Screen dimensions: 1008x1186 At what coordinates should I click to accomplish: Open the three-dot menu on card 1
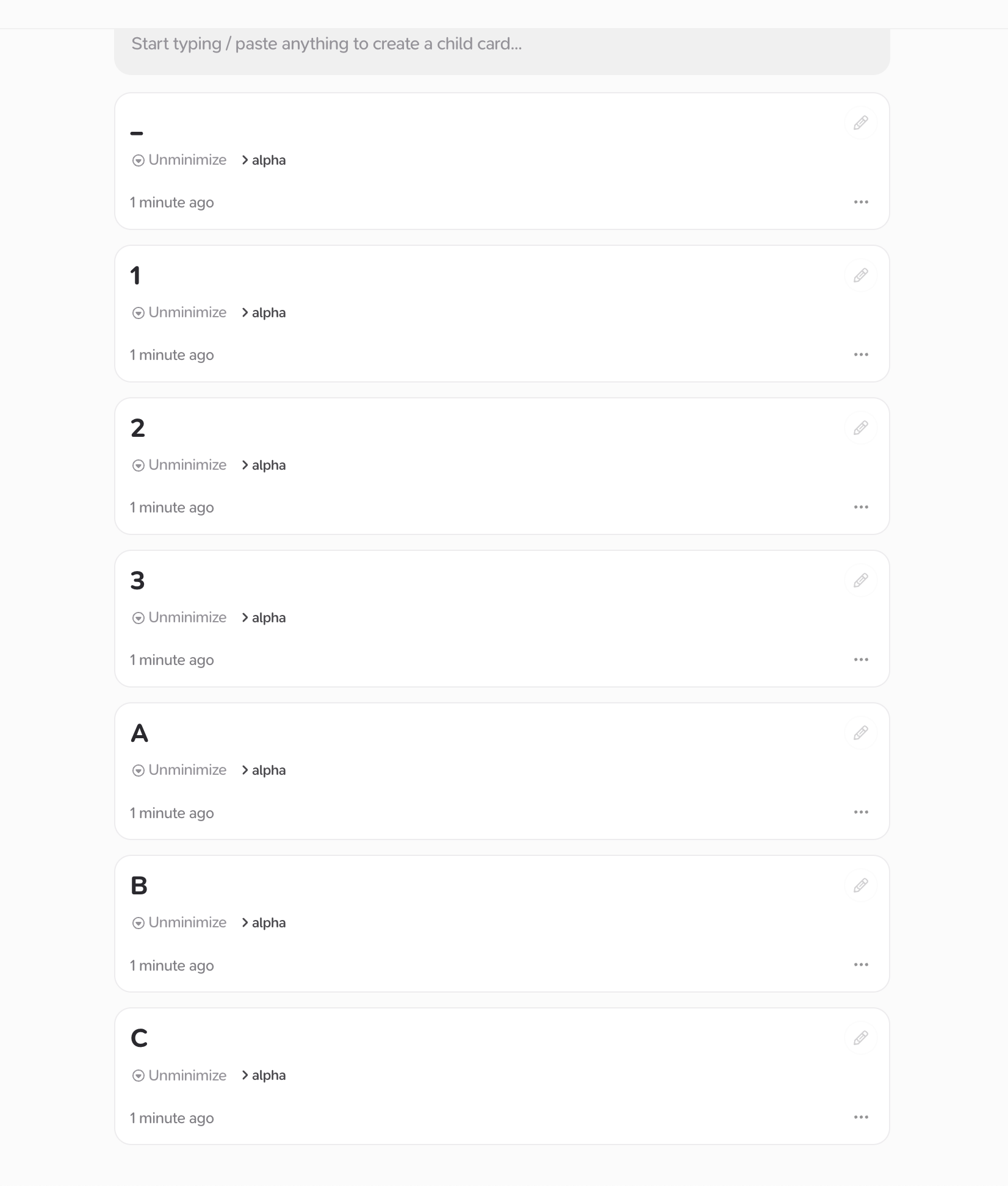[861, 354]
